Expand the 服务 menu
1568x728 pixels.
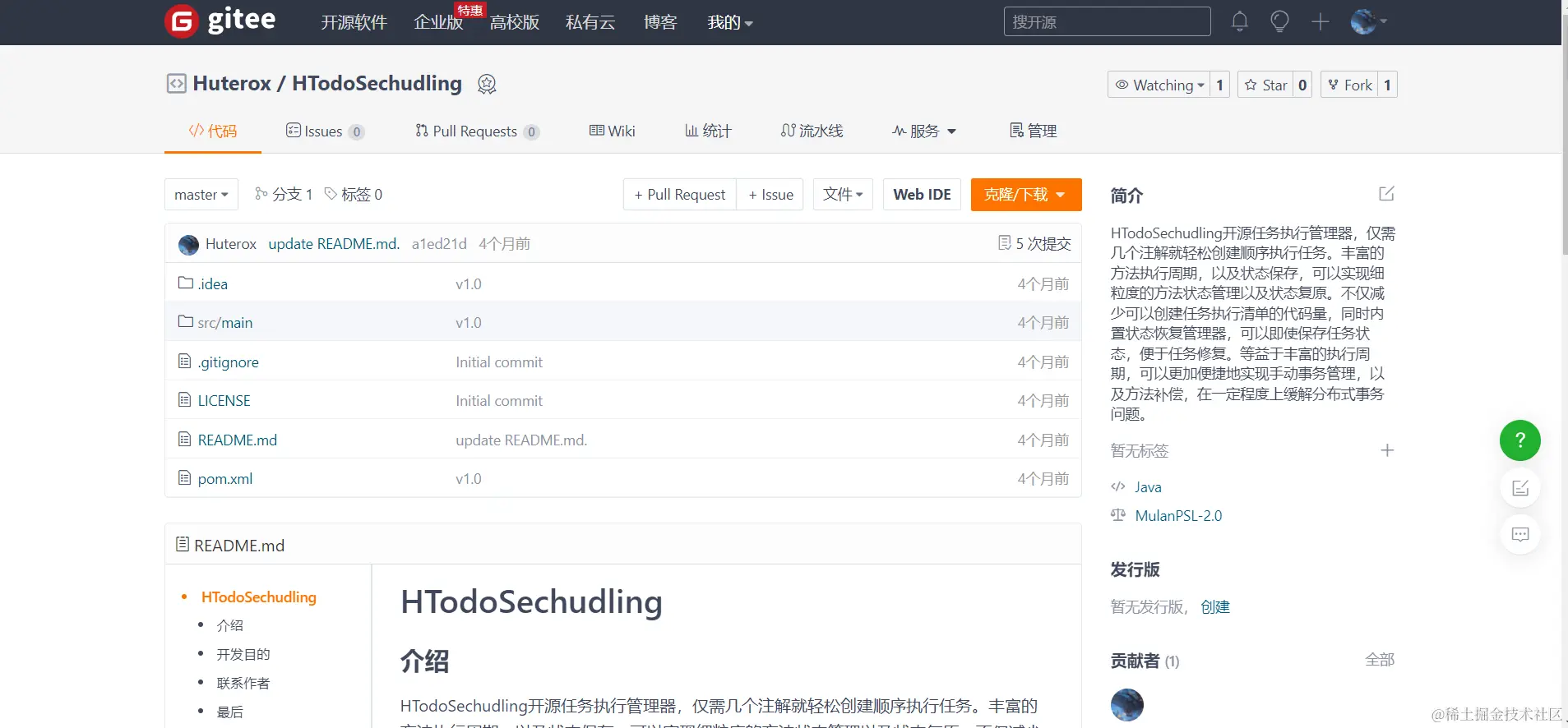click(x=925, y=131)
